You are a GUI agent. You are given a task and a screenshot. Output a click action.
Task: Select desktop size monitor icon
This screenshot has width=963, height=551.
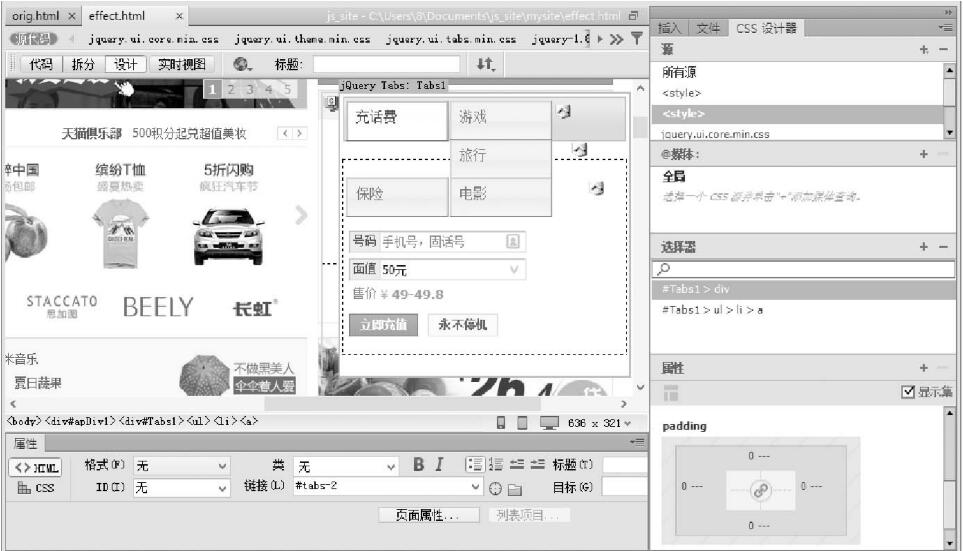click(548, 422)
